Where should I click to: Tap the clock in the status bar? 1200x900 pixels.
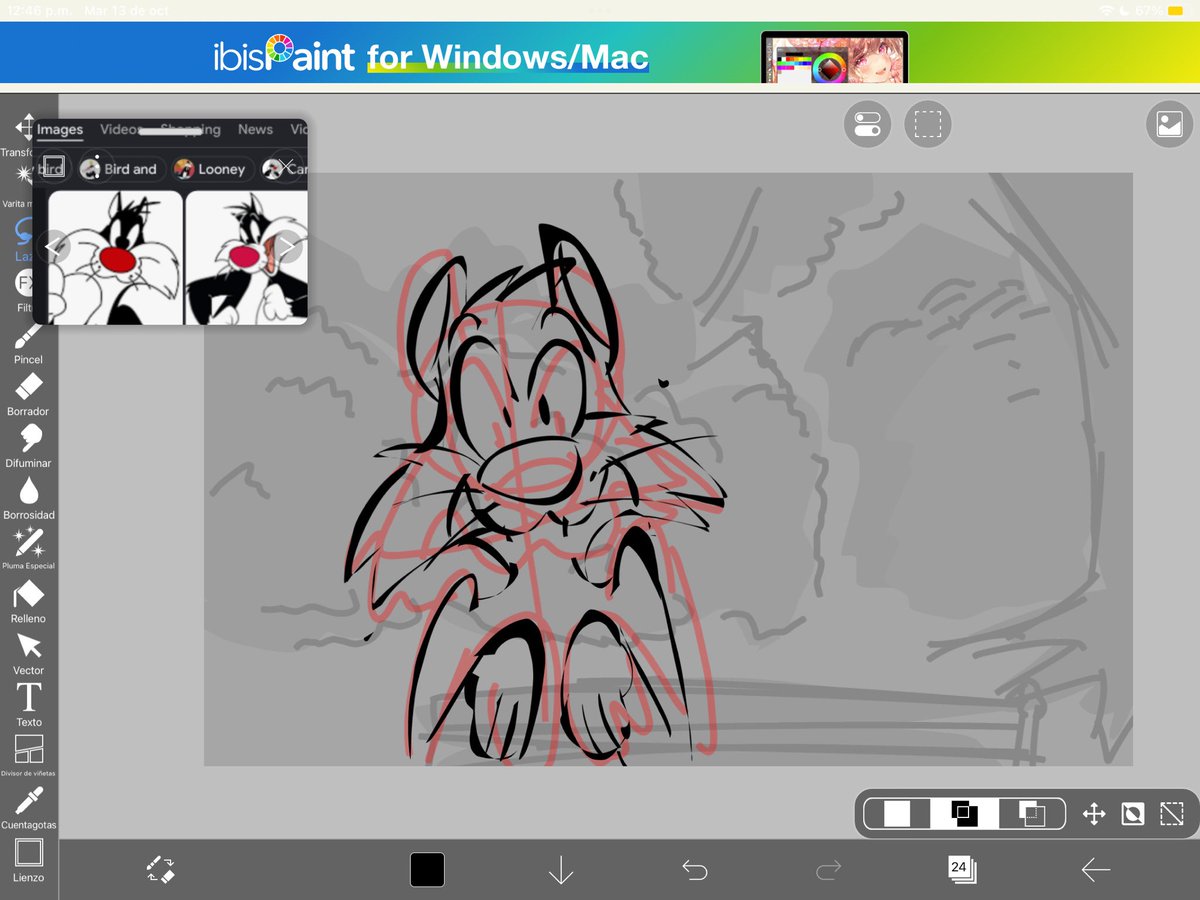pyautogui.click(x=40, y=10)
